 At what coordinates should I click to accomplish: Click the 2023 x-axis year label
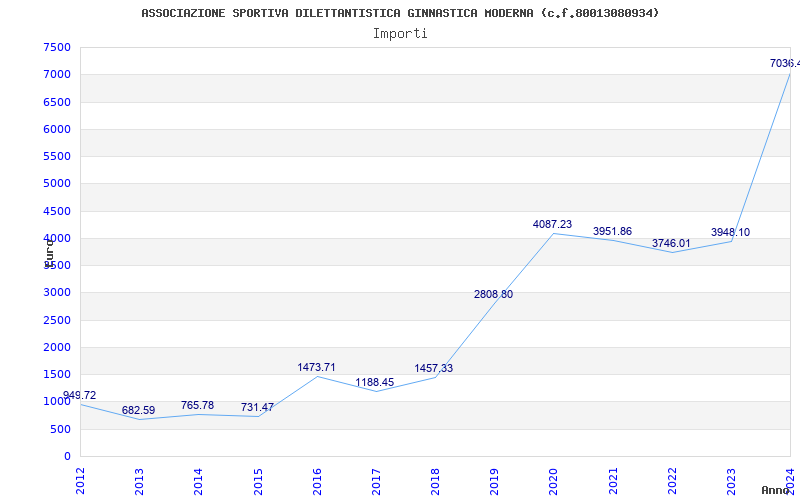[x=731, y=481]
